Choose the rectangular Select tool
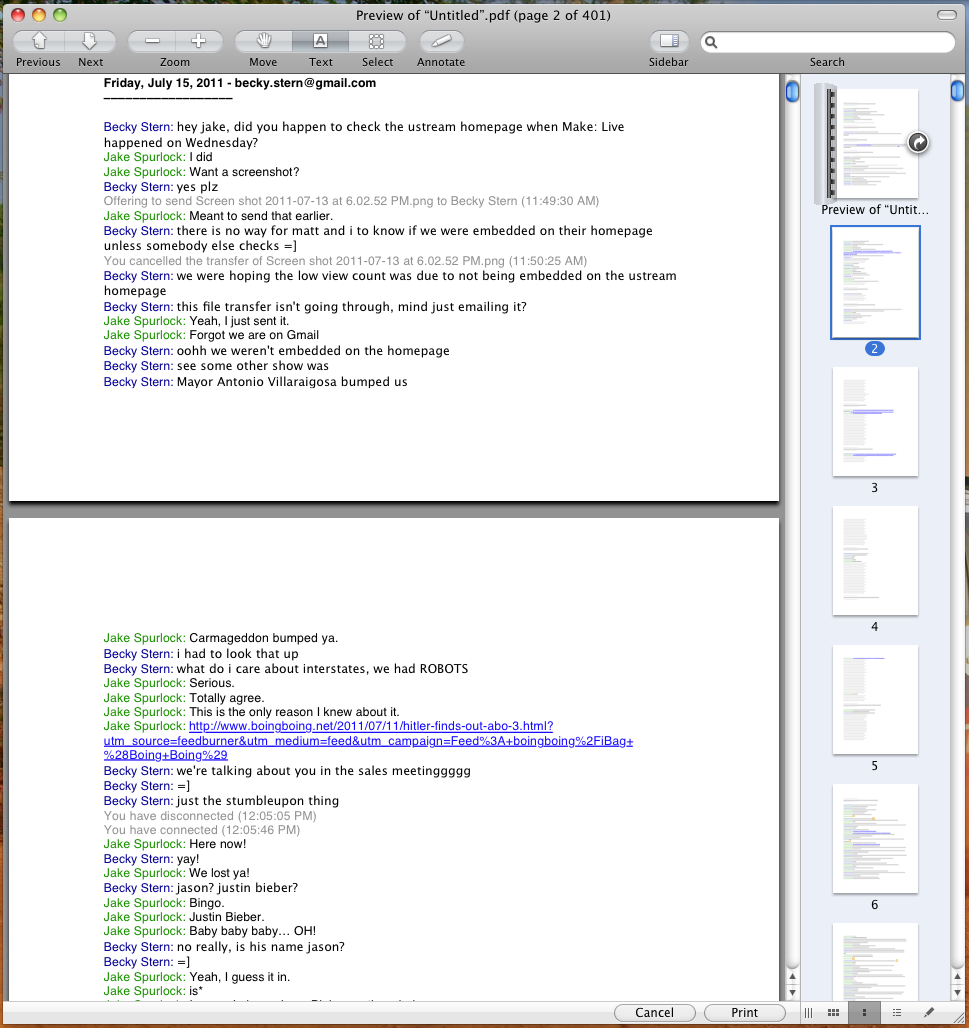Viewport: 969px width, 1028px height. click(x=377, y=41)
